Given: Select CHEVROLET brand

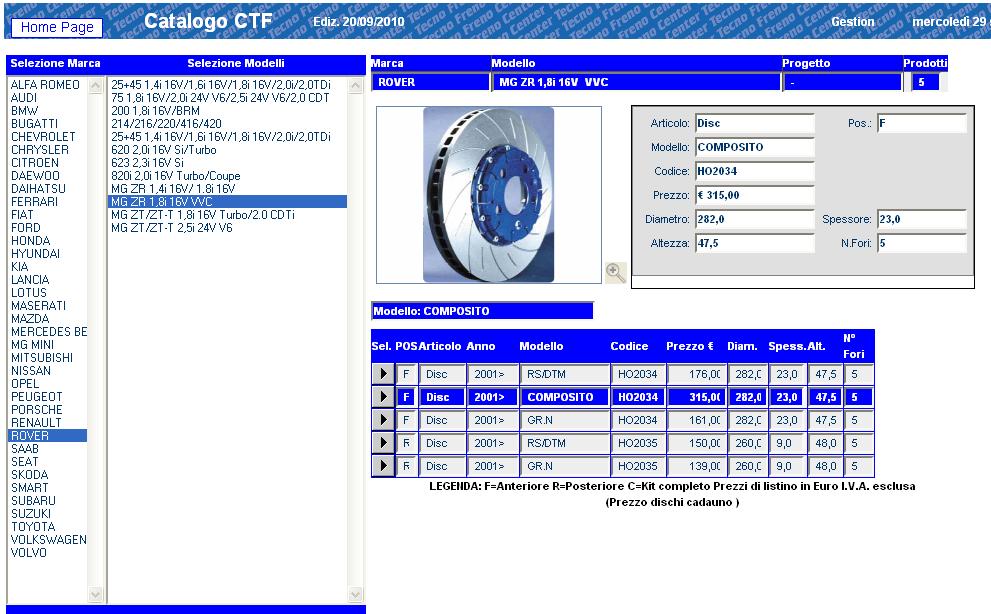Looking at the screenshot, I should [x=43, y=137].
